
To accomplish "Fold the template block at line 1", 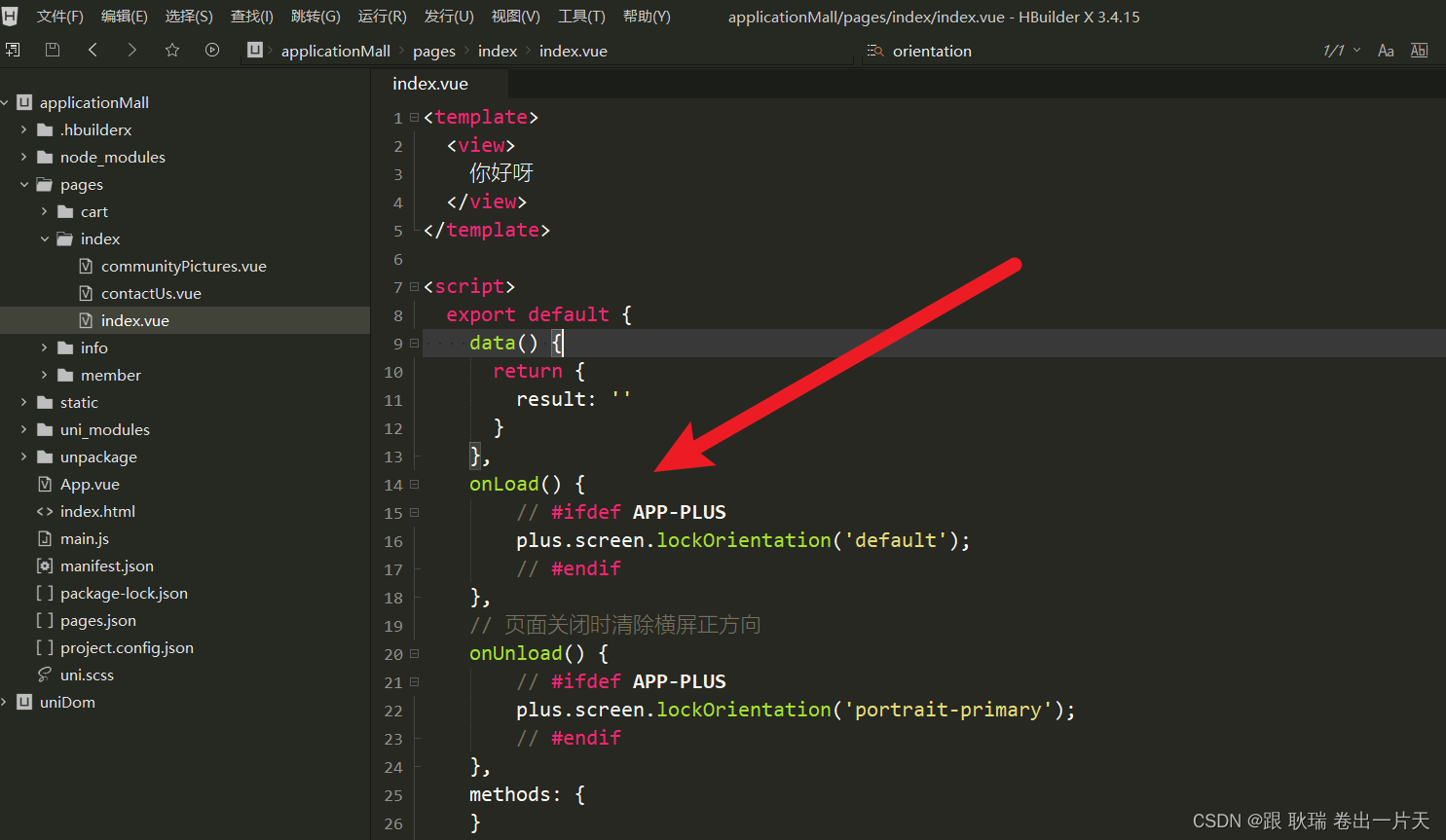I will point(415,117).
